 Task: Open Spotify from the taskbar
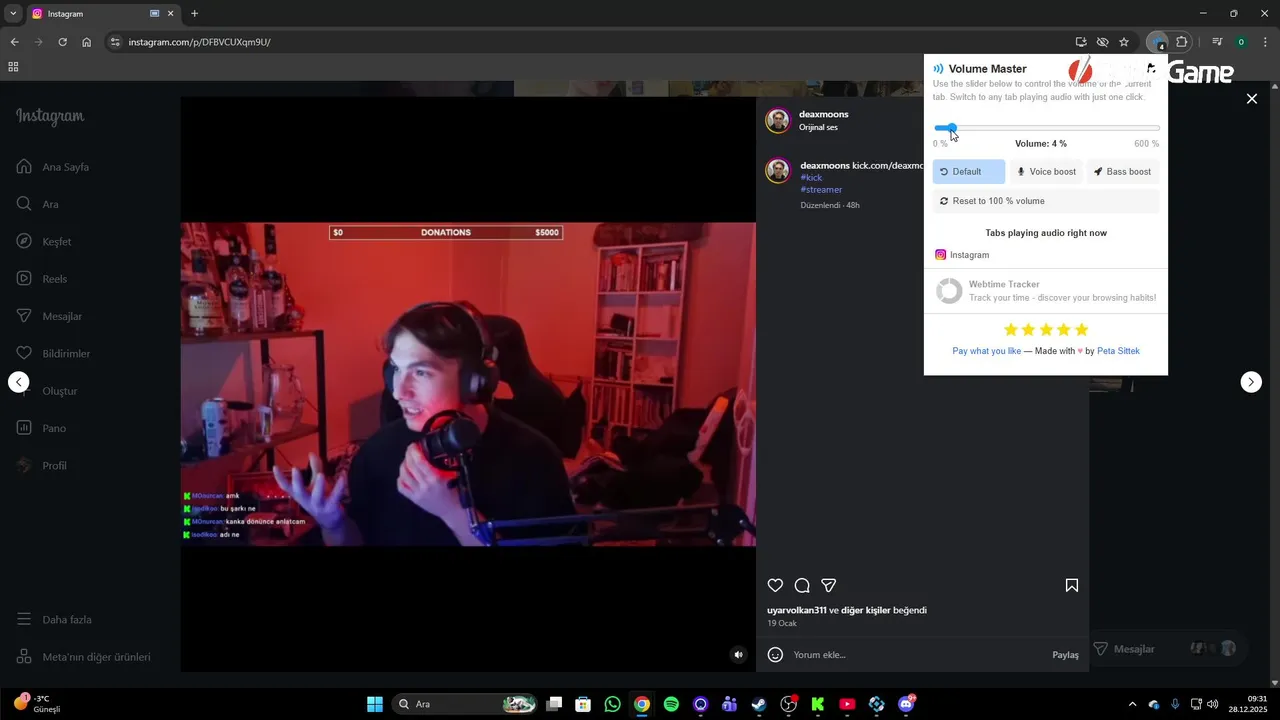click(671, 704)
